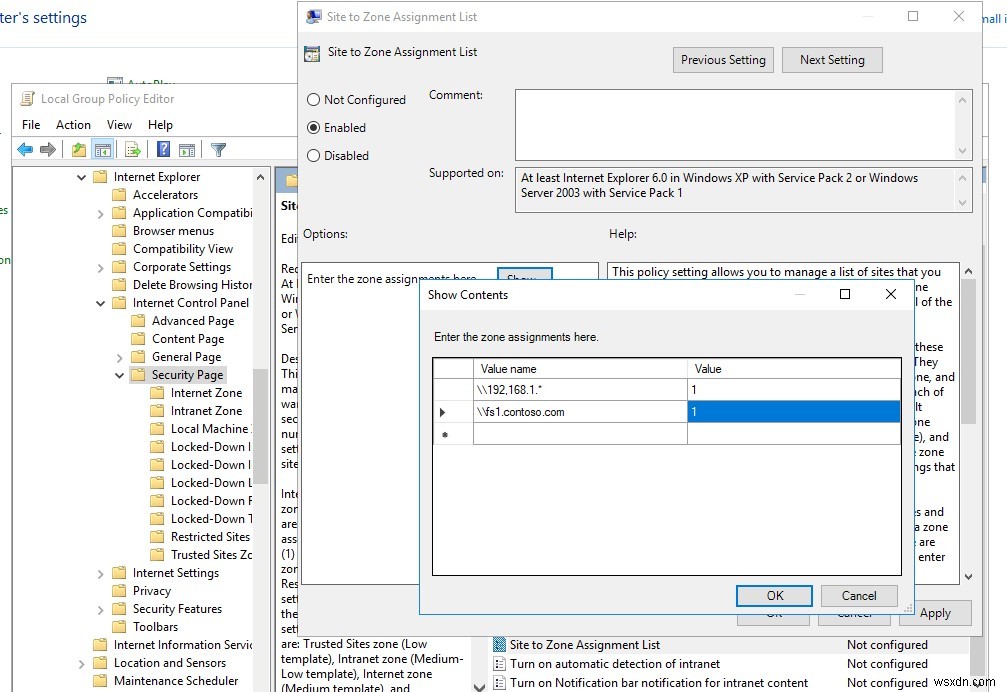The image size is (1007, 692).
Task: Click OK in the Show Contents dialog
Action: 773,595
